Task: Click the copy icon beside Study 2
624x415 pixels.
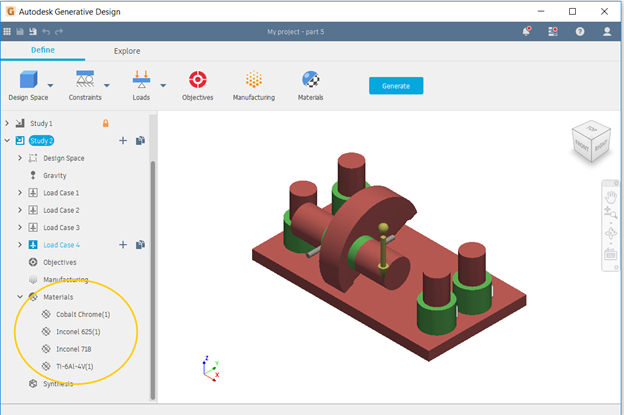Action: click(140, 140)
